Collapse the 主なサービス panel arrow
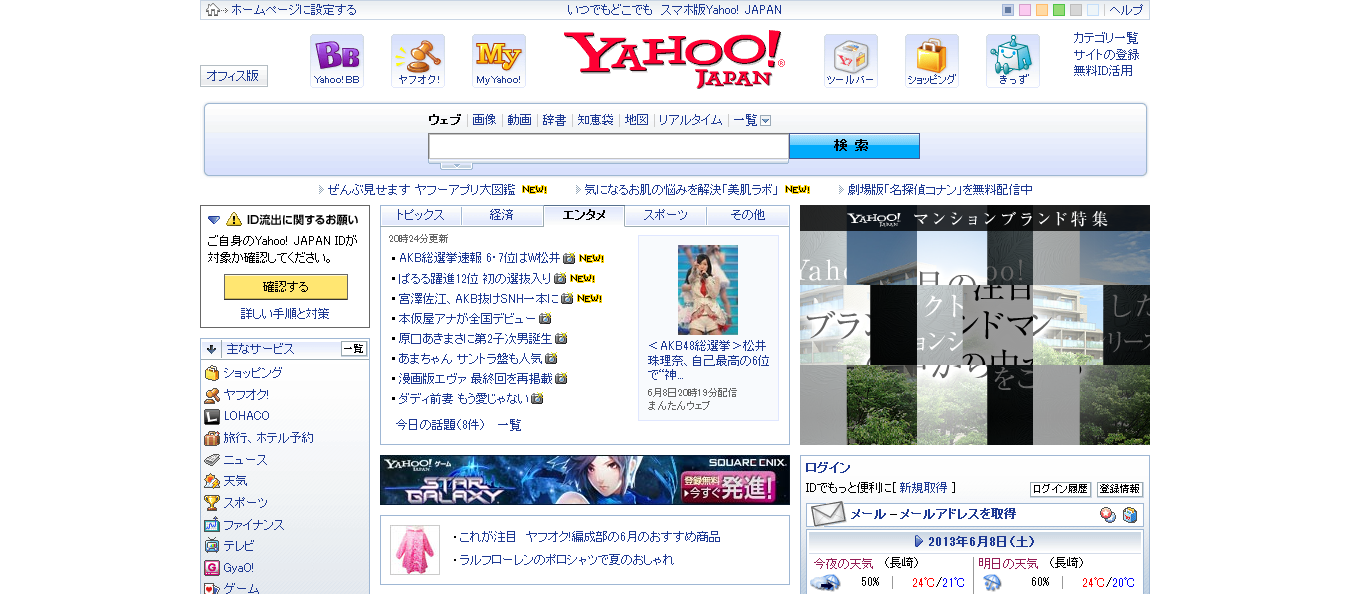This screenshot has width=1349, height=594. (x=212, y=349)
